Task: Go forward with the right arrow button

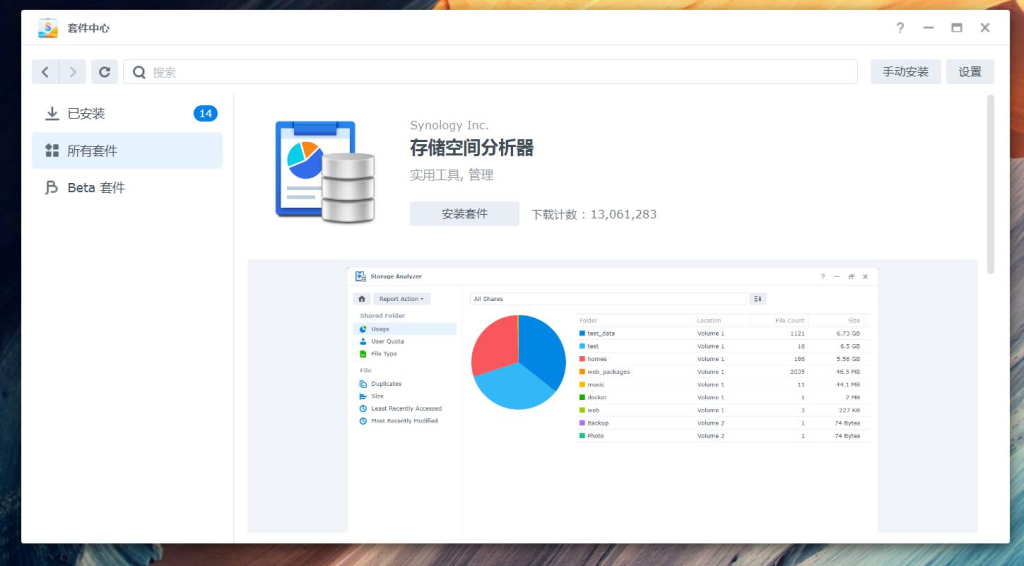Action: 72,72
